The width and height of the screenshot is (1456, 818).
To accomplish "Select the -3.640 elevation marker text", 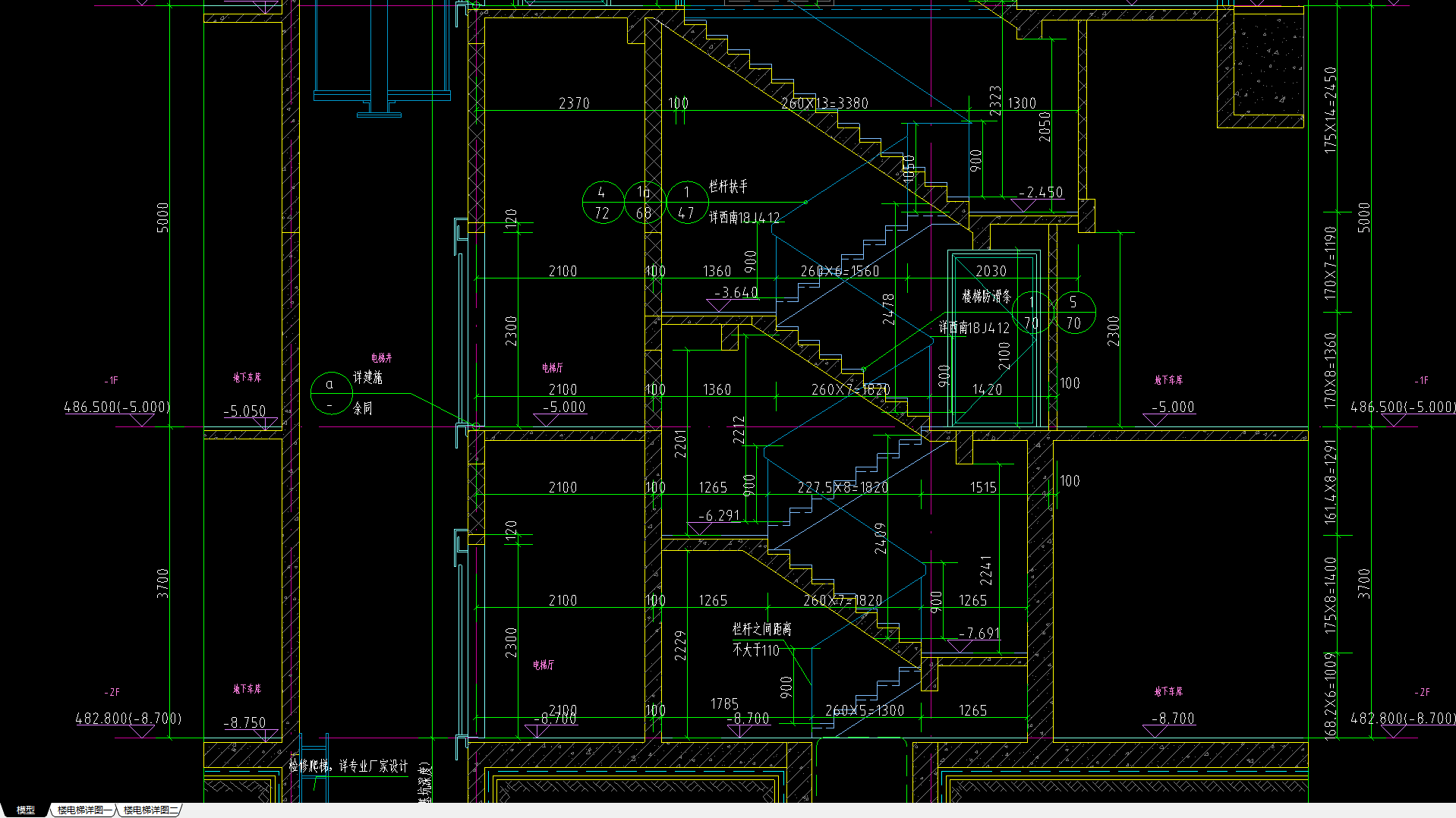I will 736,293.
